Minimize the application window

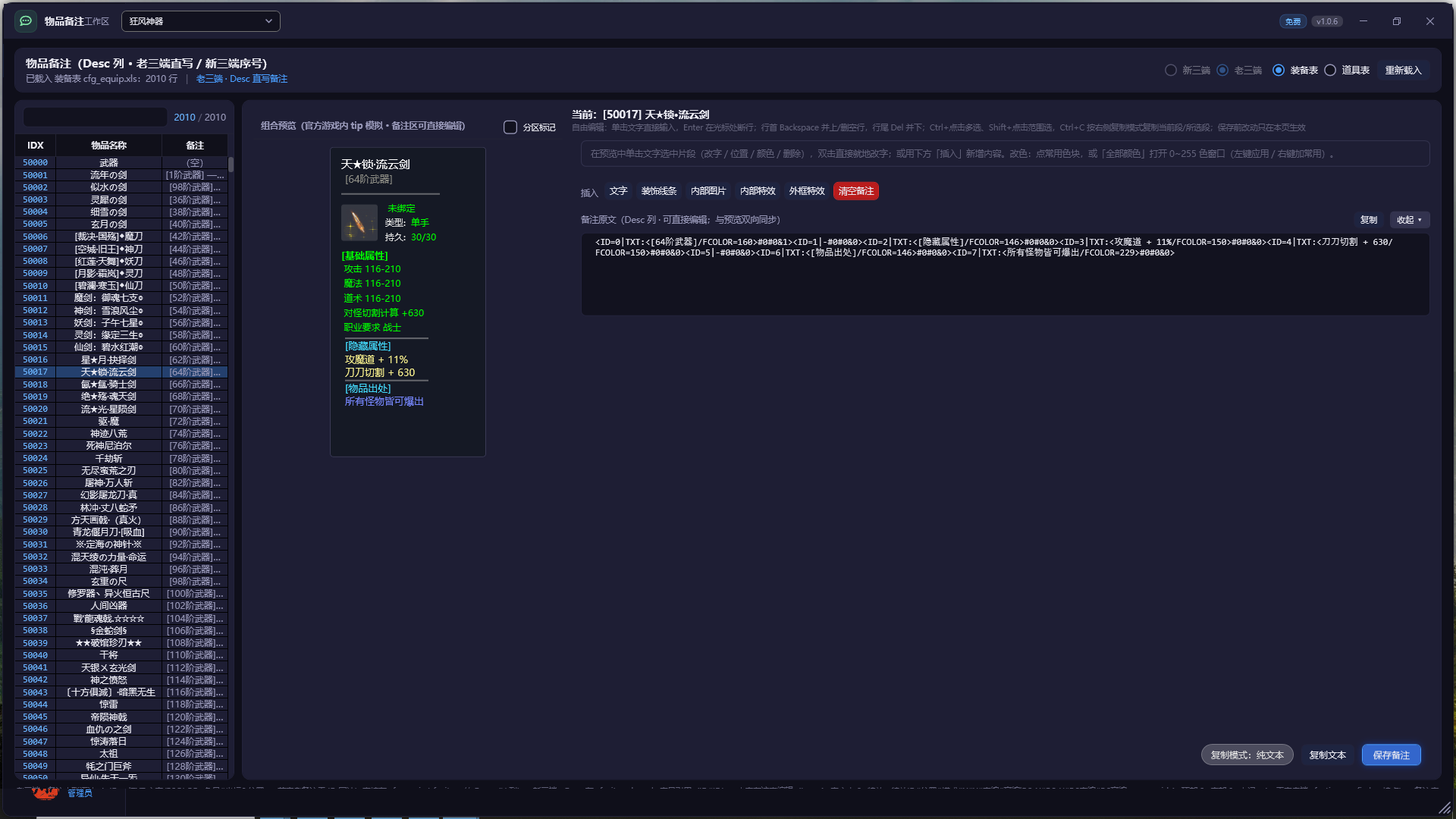point(1363,21)
